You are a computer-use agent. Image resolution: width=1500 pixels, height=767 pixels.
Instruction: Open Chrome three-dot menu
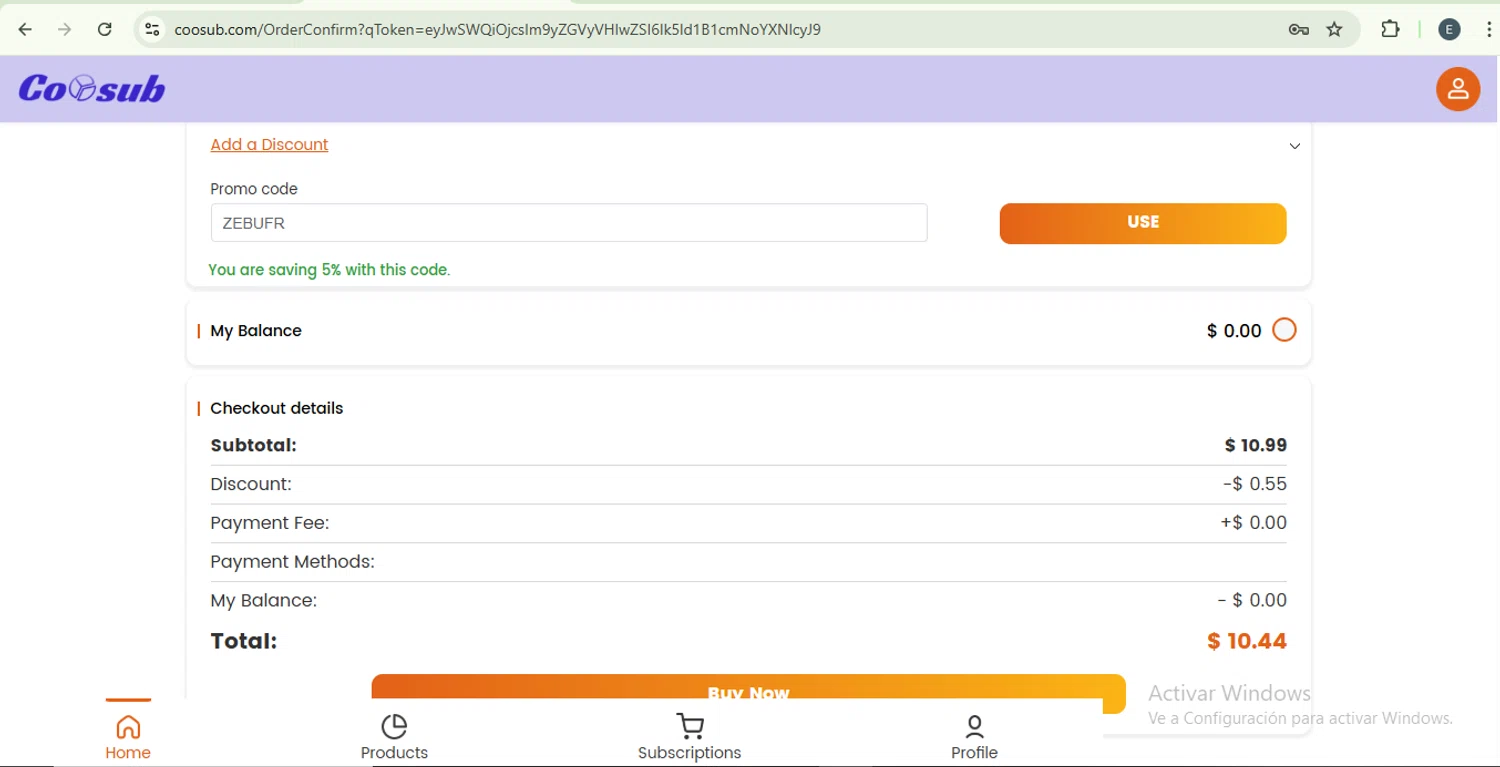[x=1488, y=29]
